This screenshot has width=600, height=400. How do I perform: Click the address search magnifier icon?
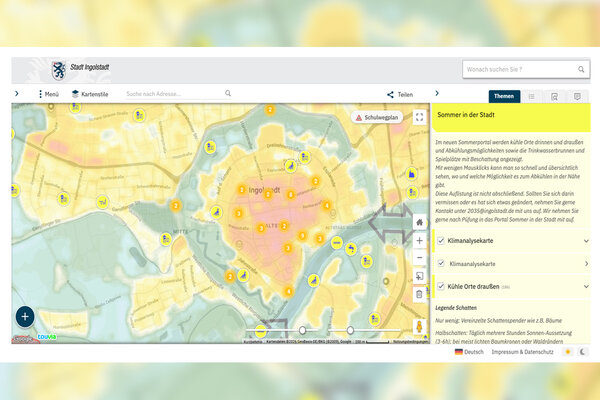pyautogui.click(x=228, y=93)
